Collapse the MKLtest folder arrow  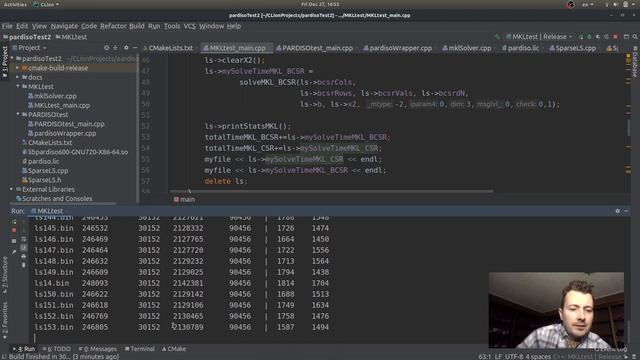click(18, 87)
